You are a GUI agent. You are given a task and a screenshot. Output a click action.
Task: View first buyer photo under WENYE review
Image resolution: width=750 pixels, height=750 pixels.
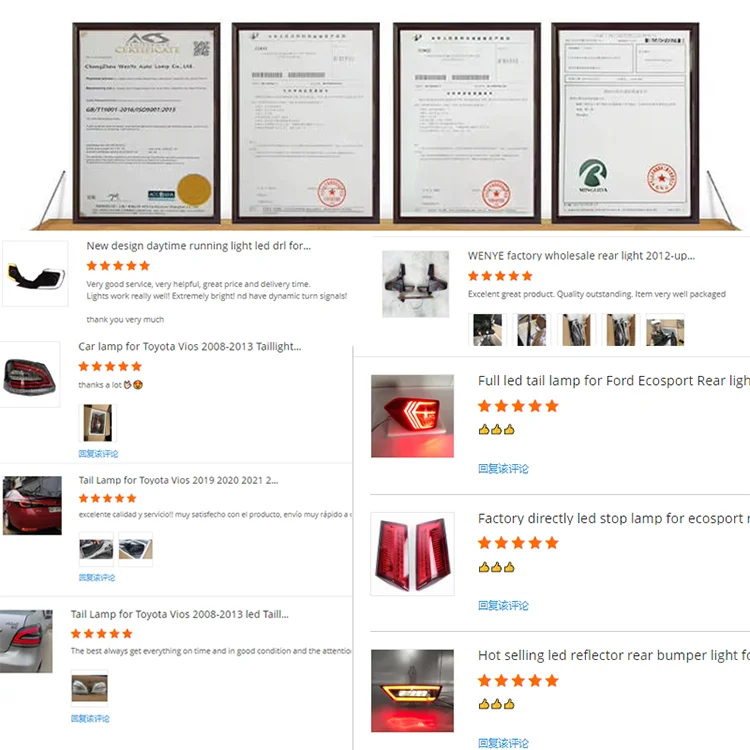pos(487,330)
